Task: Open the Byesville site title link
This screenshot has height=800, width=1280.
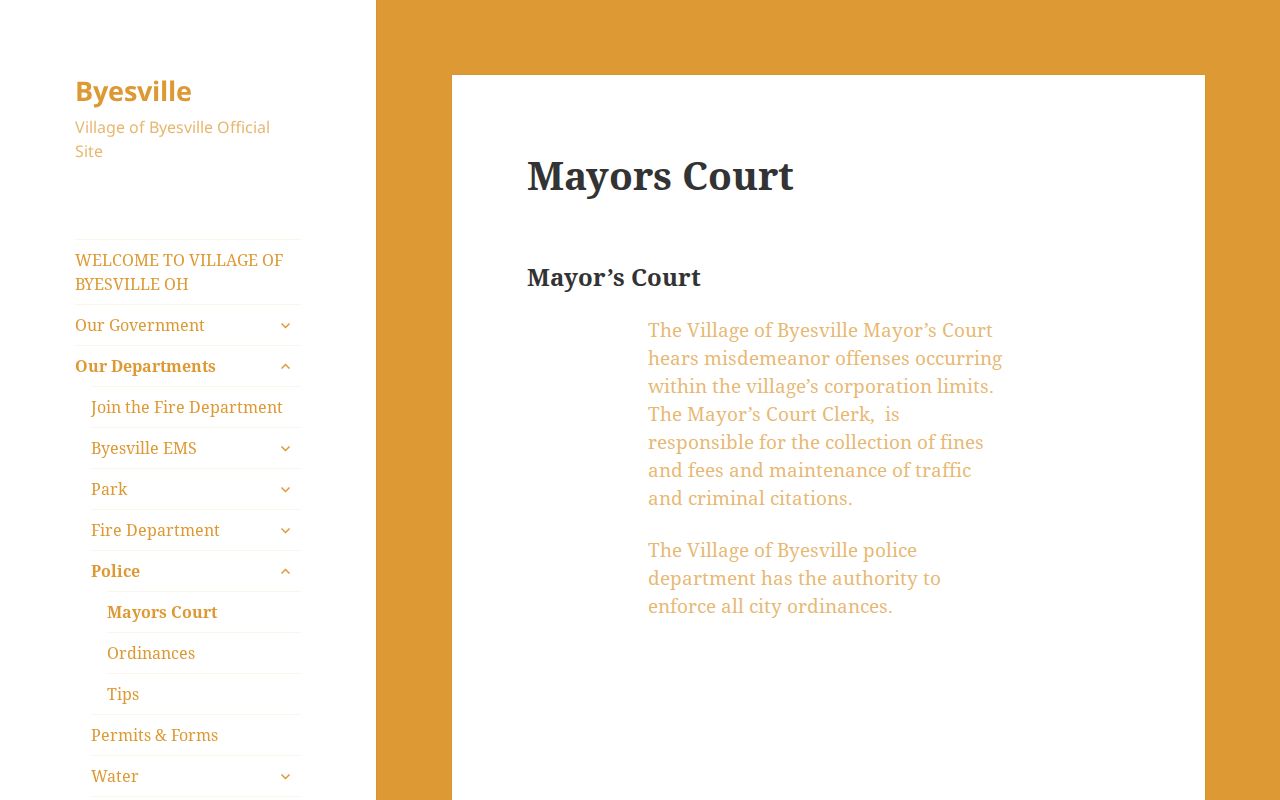Action: (x=133, y=91)
